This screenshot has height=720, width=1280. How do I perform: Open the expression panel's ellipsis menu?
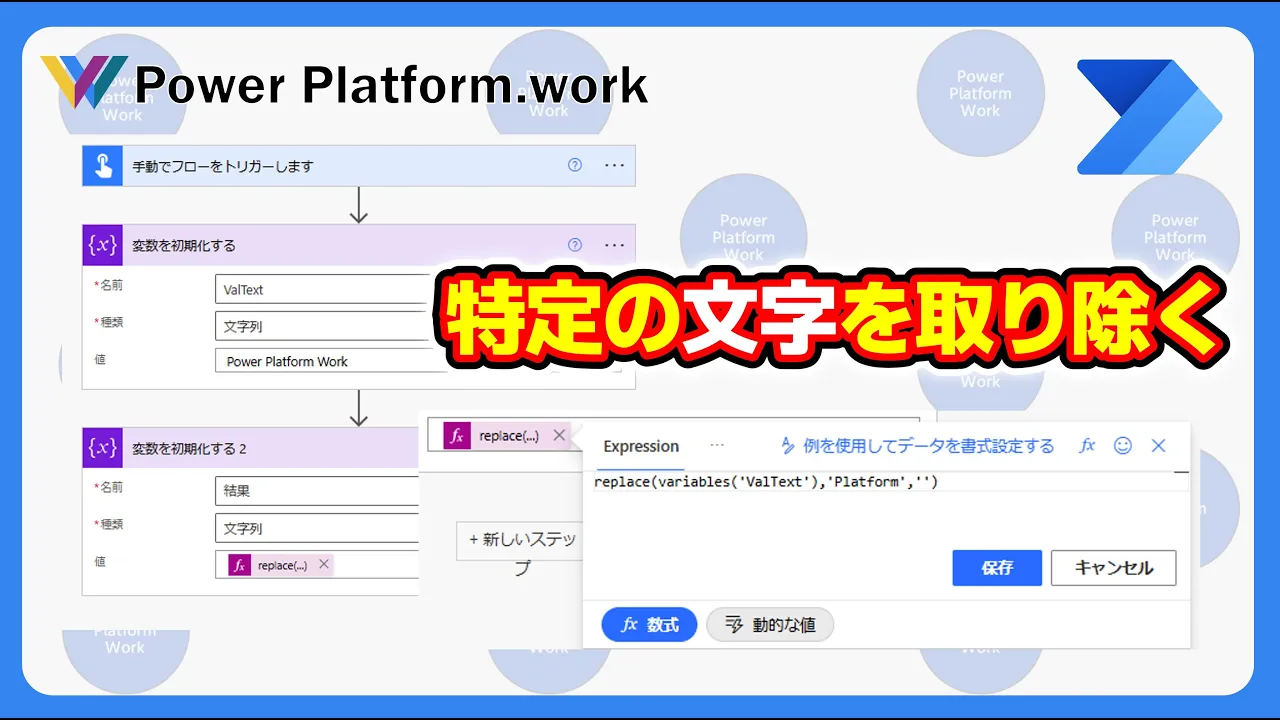click(x=716, y=446)
